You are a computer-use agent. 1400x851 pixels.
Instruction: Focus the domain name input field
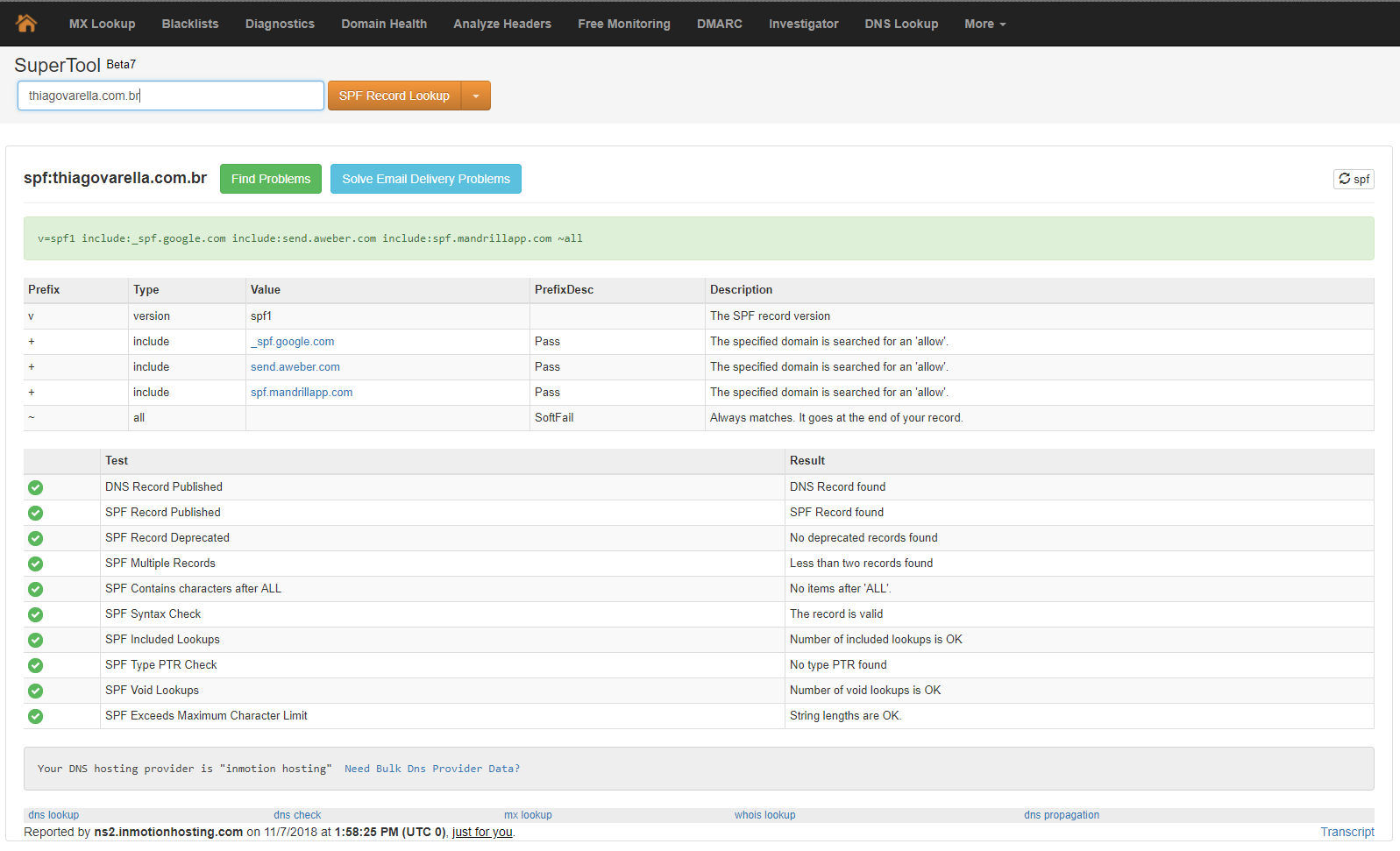(x=171, y=96)
